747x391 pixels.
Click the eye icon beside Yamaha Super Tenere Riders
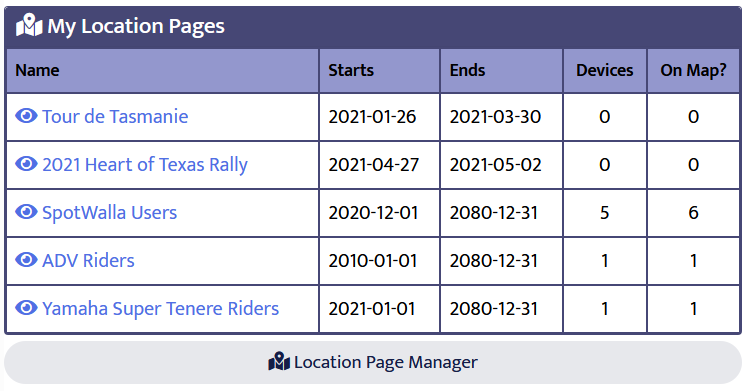click(26, 308)
